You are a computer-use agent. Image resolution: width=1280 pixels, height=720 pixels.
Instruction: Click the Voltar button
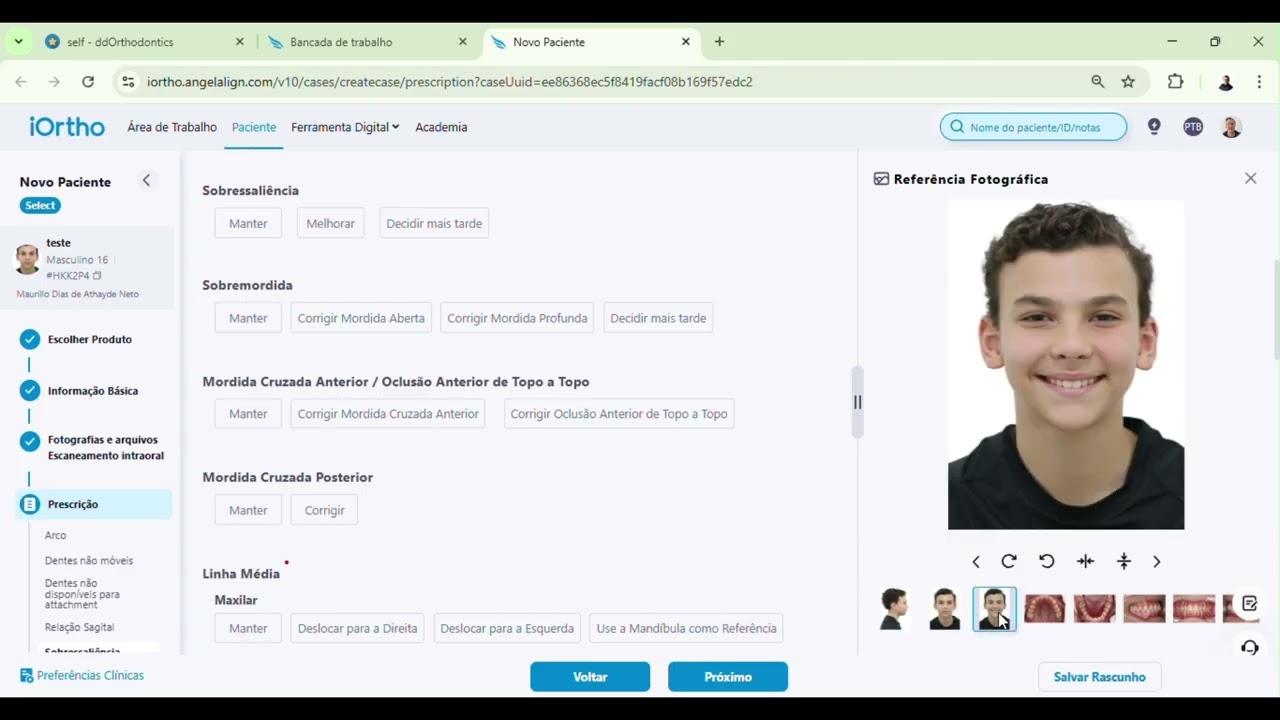click(x=590, y=677)
